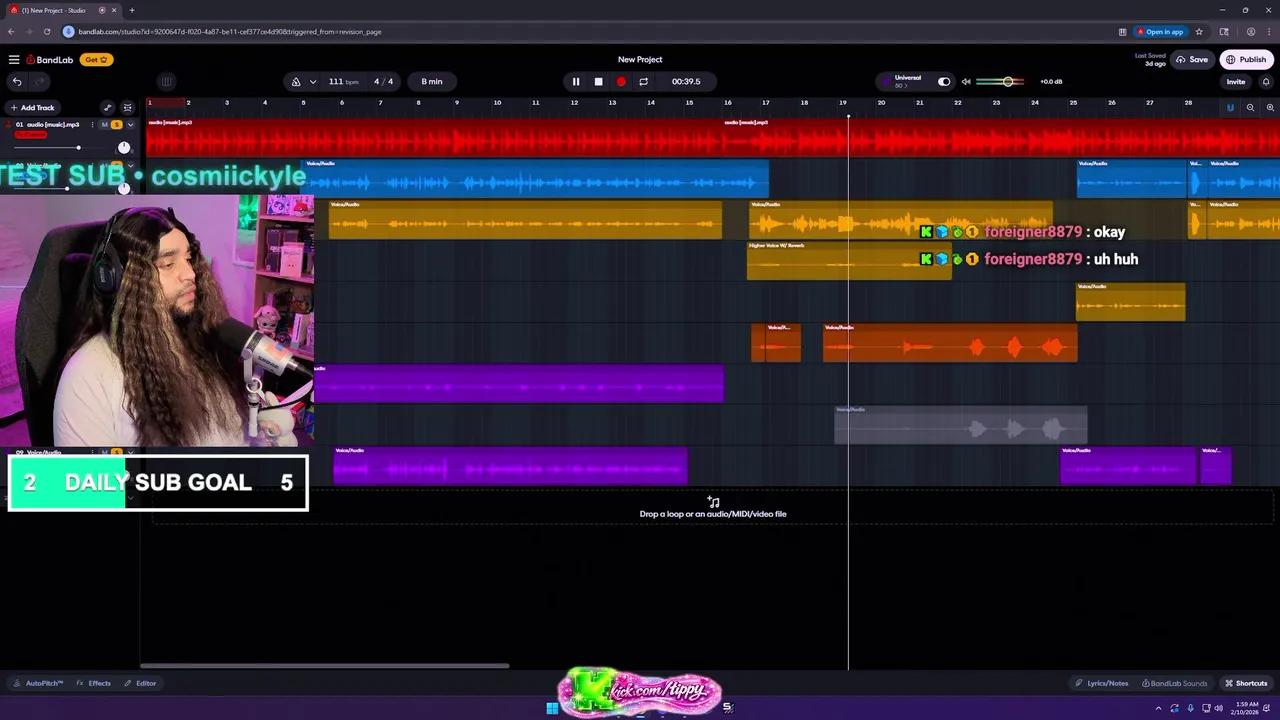Edit the 111 bpm tempo field
Image resolution: width=1280 pixels, height=720 pixels.
pos(343,82)
